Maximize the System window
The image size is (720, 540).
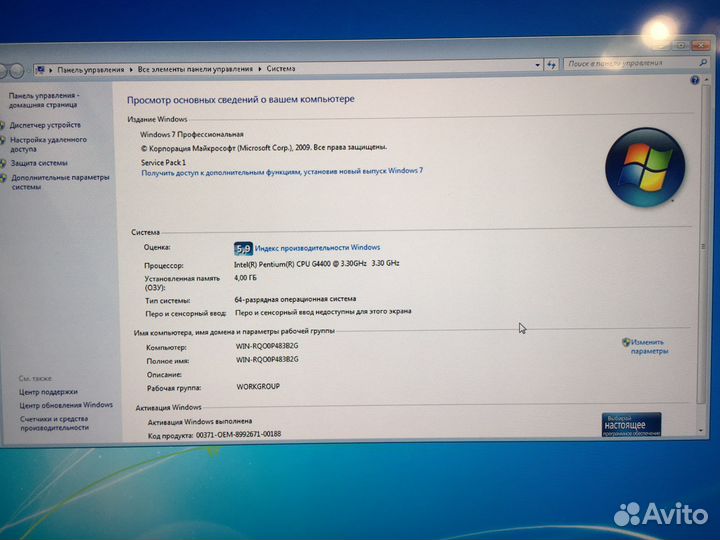(681, 45)
